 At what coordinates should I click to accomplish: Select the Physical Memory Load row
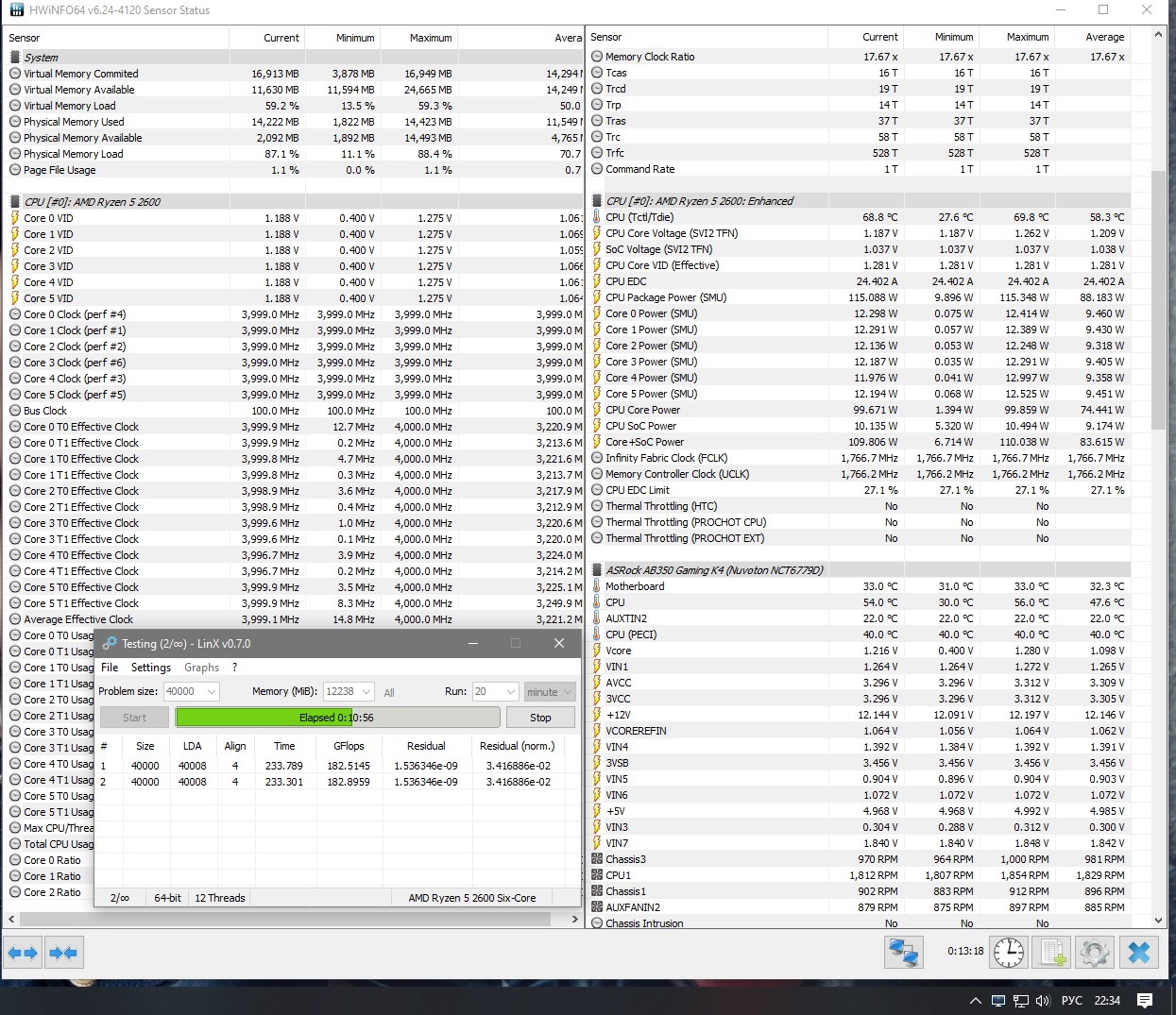click(295, 154)
